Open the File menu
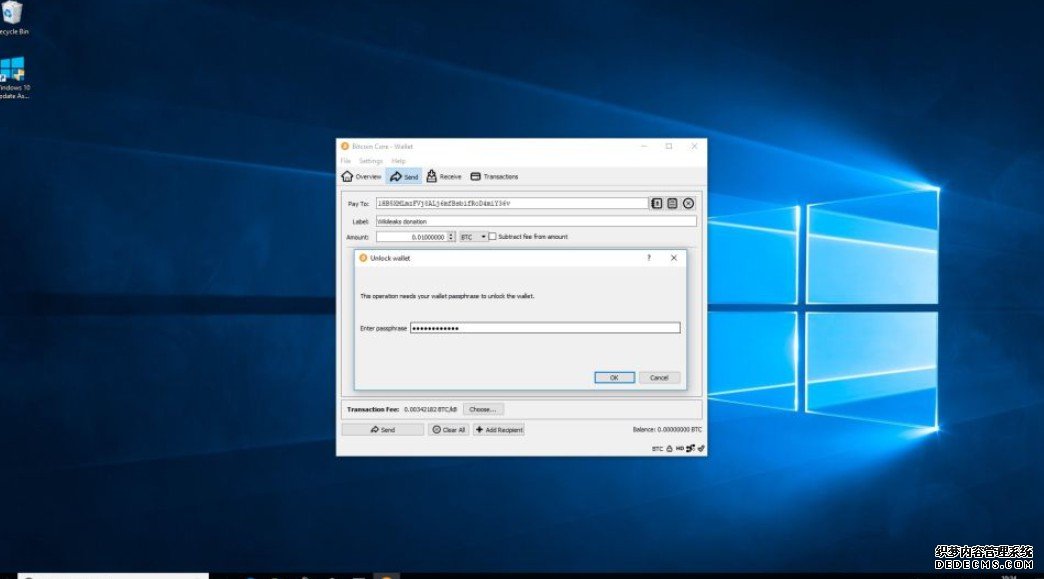Image resolution: width=1044 pixels, height=579 pixels. 345,161
